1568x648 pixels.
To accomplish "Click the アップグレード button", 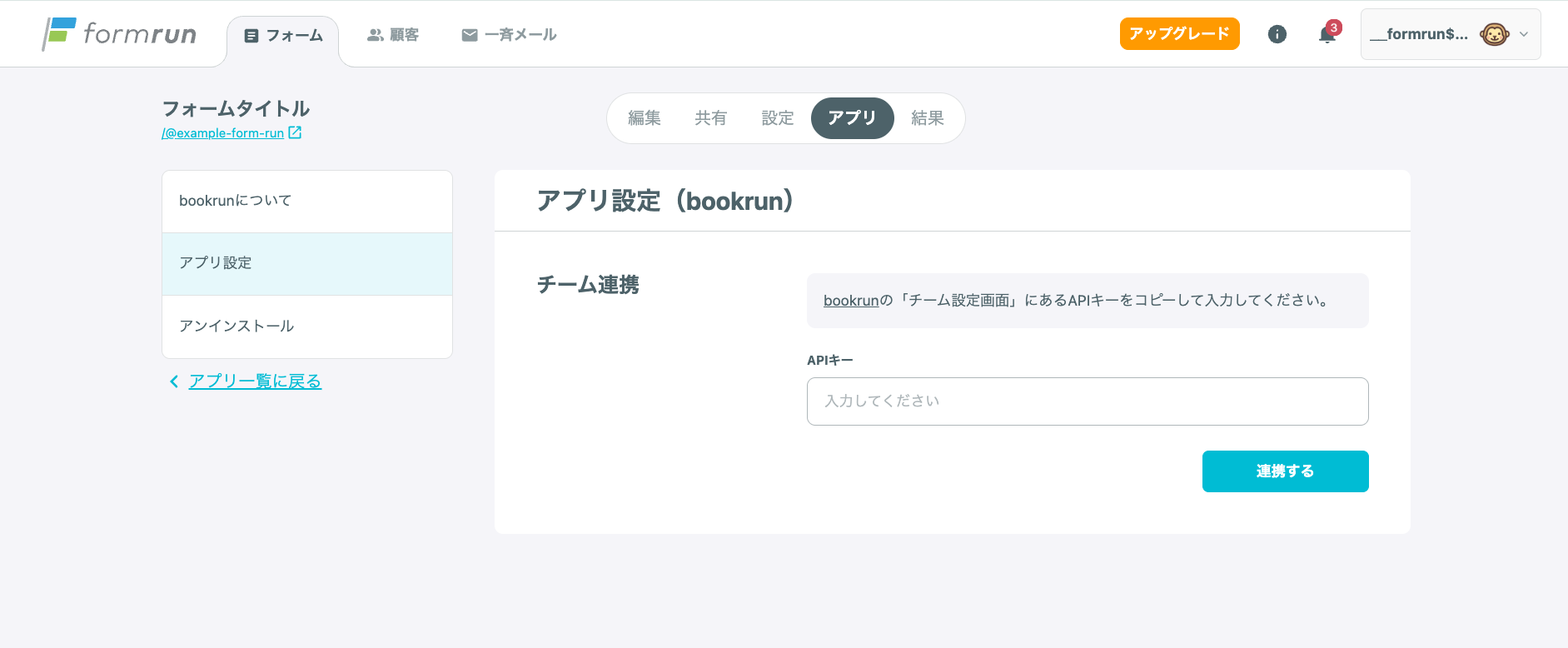I will click(1179, 34).
